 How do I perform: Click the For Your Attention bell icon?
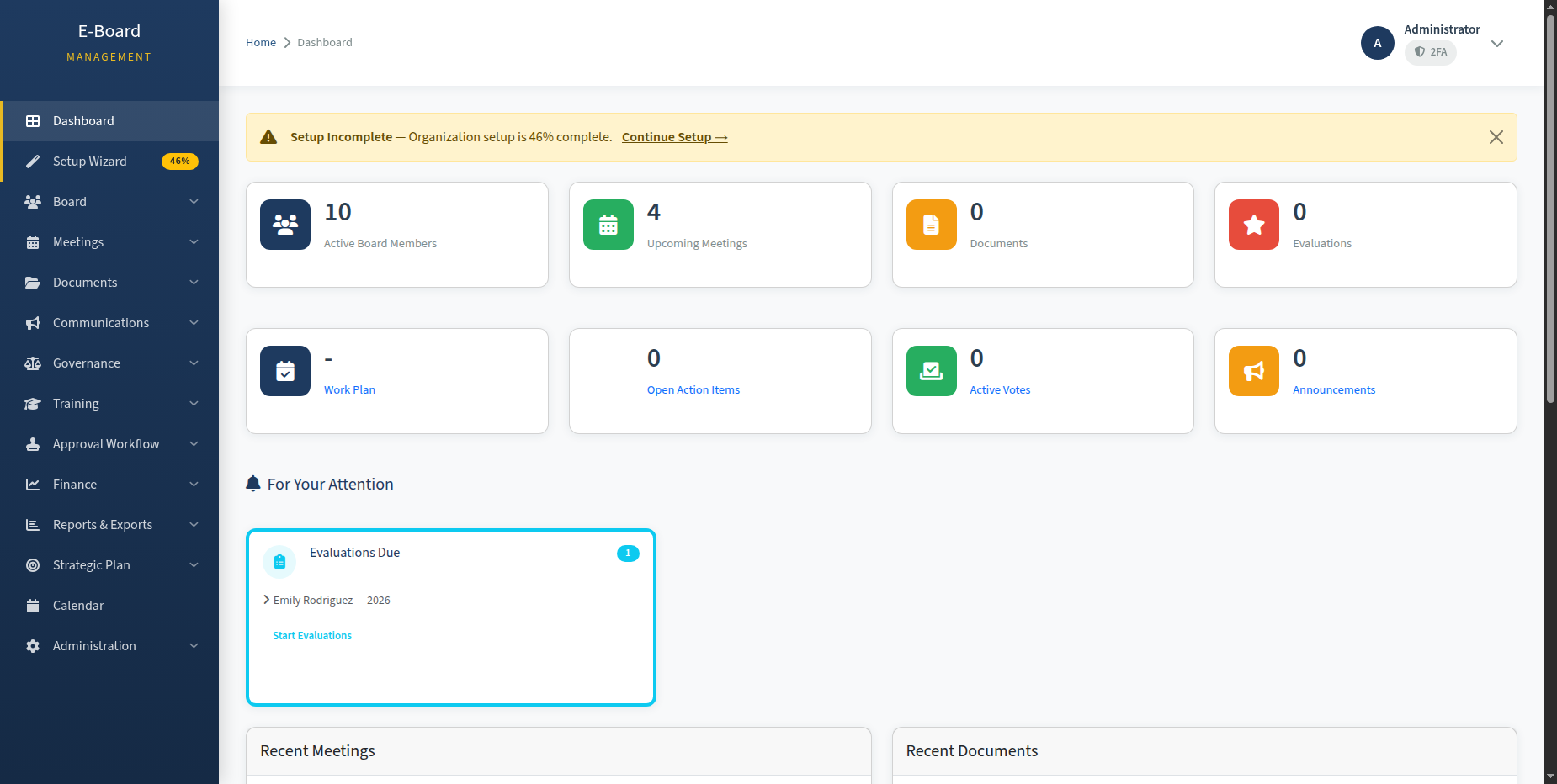coord(253,484)
